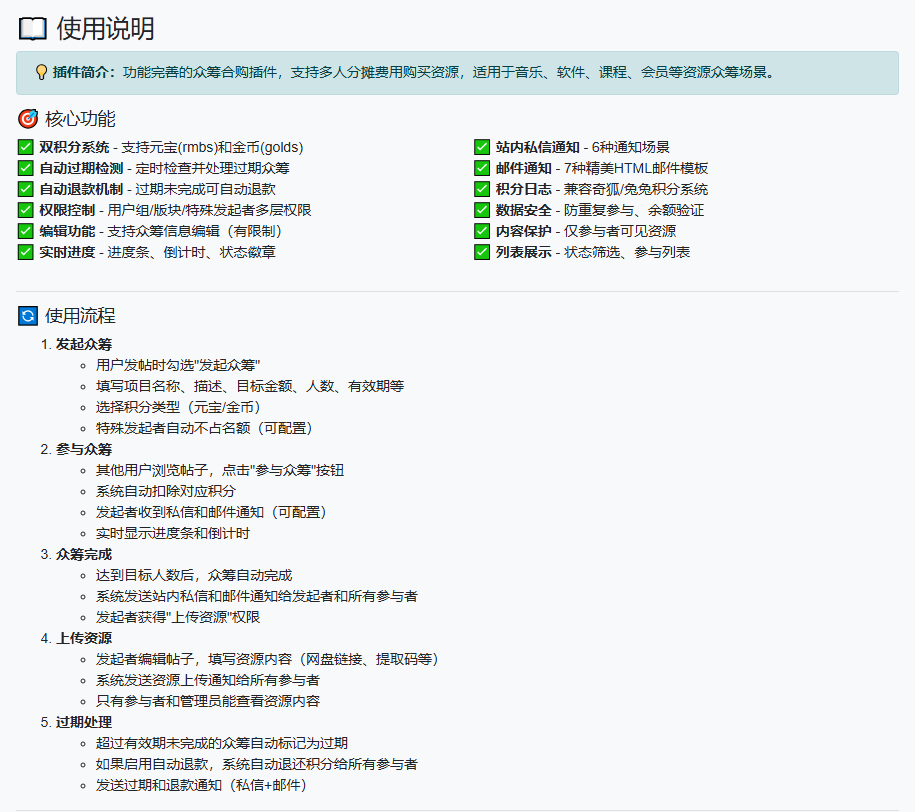The image size is (915, 812).
Task: Click the green check beside 邮件通知
Action: [x=482, y=168]
